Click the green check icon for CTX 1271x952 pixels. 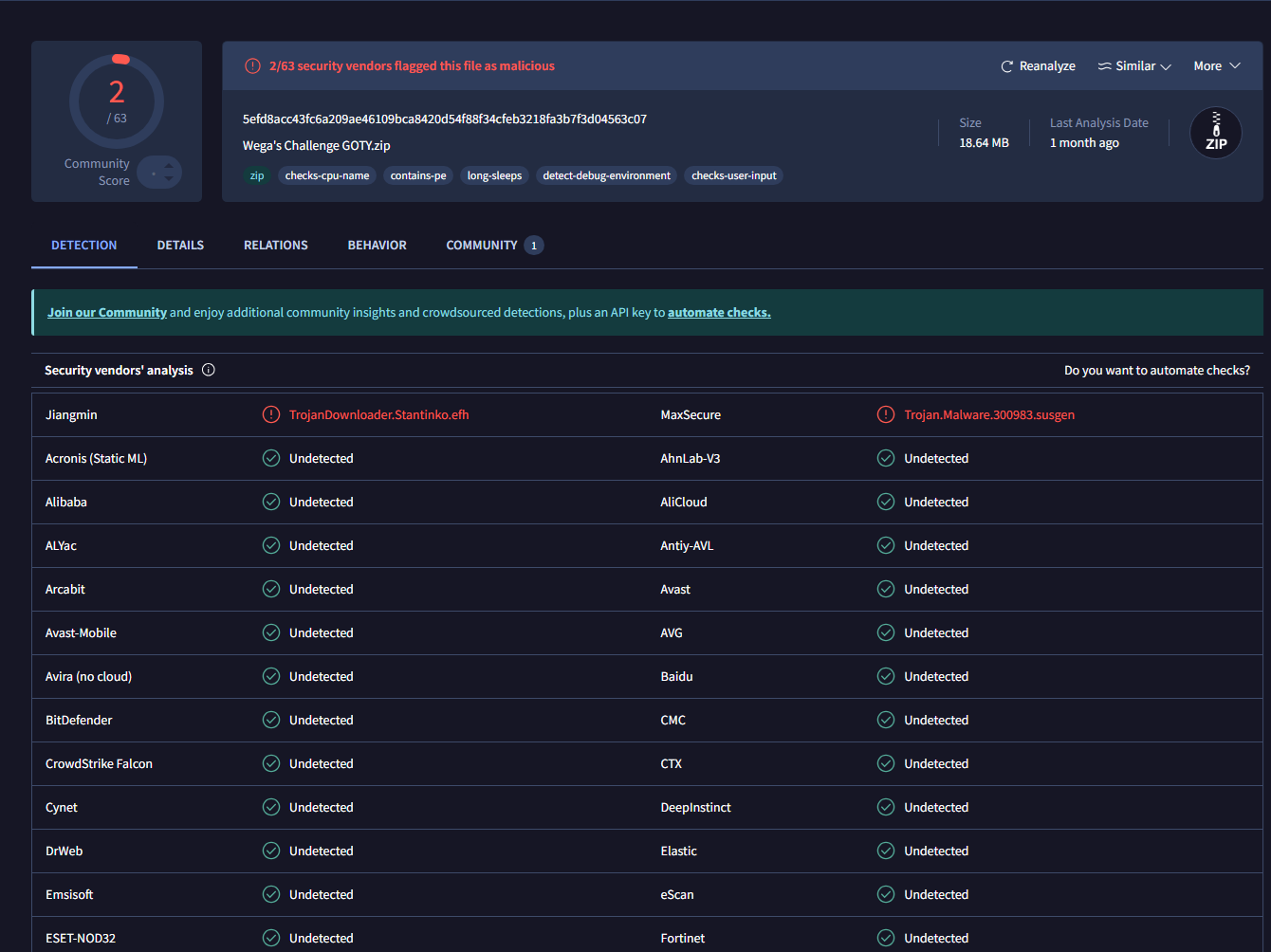pyautogui.click(x=886, y=763)
